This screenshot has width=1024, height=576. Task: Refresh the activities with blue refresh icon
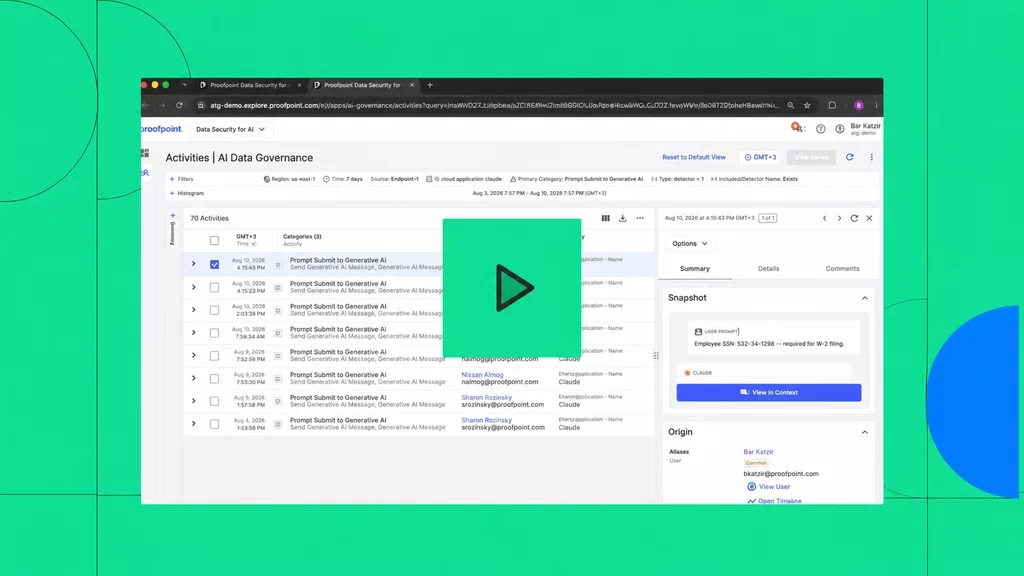tap(850, 157)
